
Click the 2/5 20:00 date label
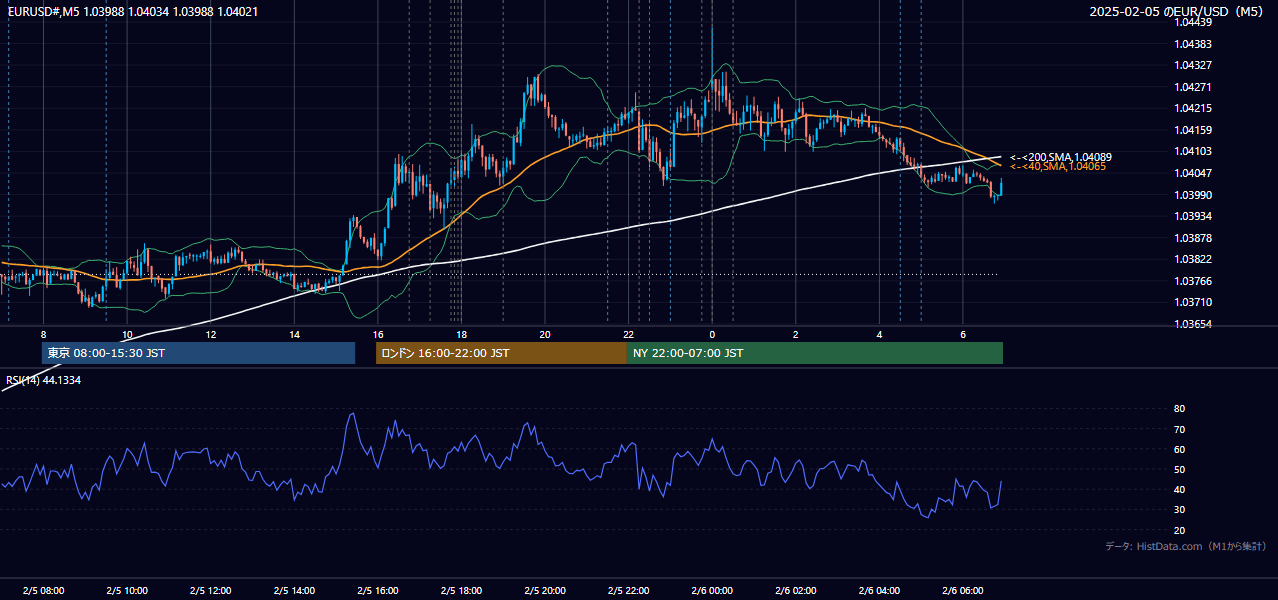coord(544,591)
